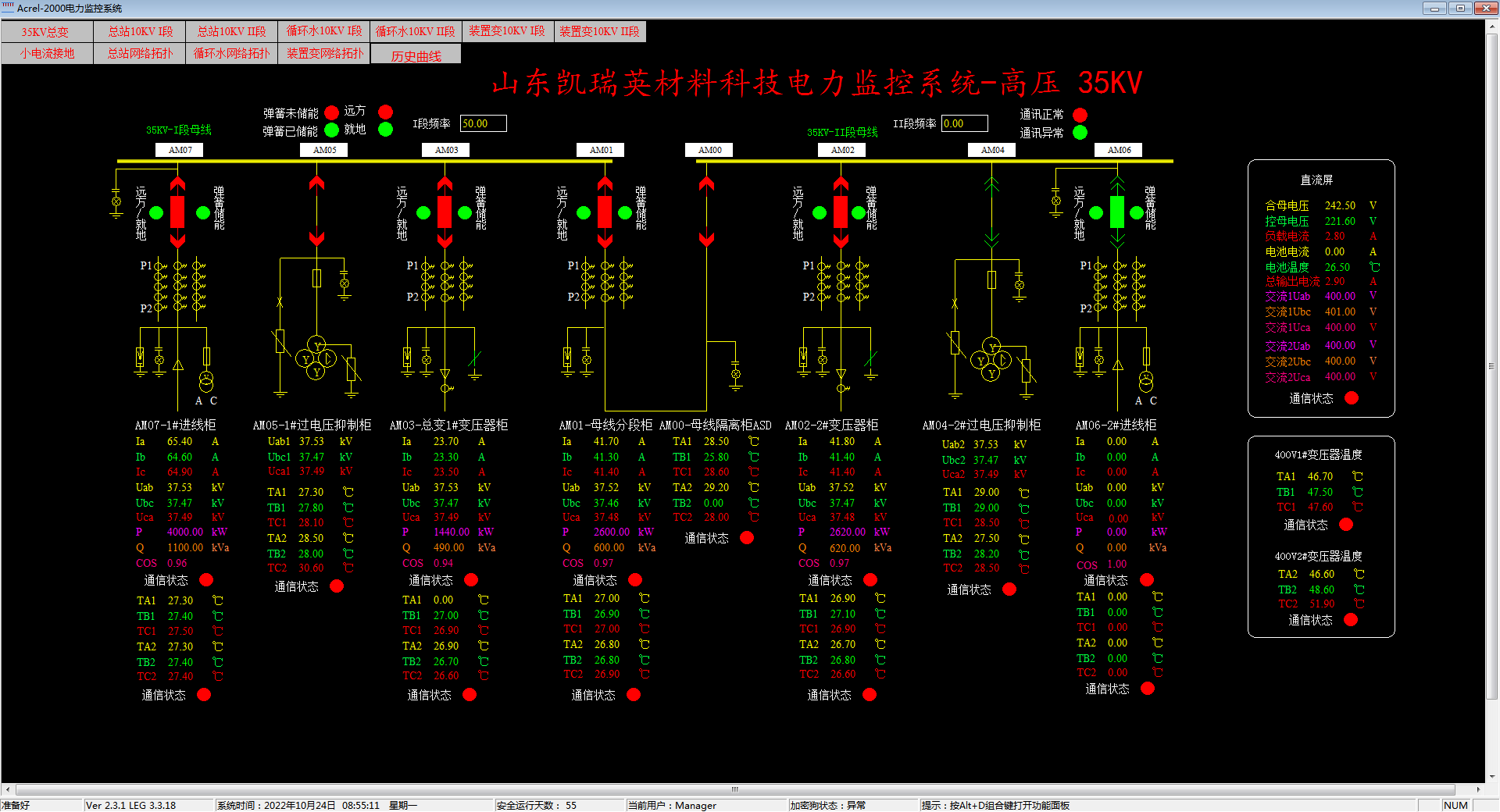
Task: Open the 总站网络拓扑 page
Action: [140, 54]
